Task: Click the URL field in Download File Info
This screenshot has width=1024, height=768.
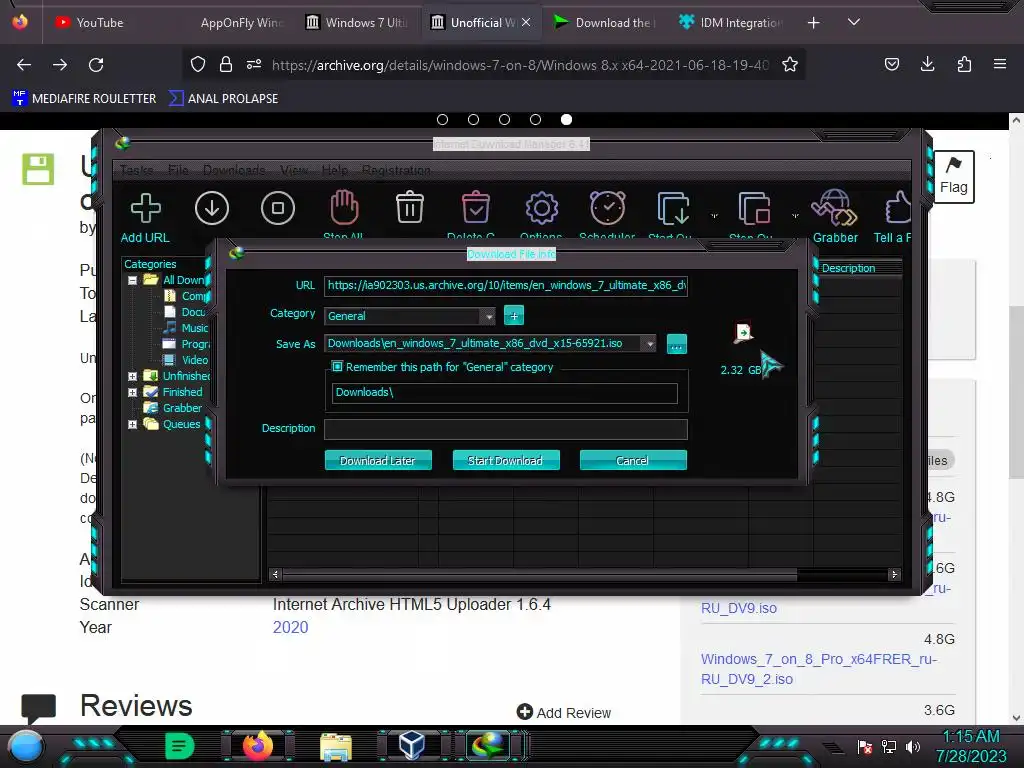Action: pyautogui.click(x=505, y=286)
